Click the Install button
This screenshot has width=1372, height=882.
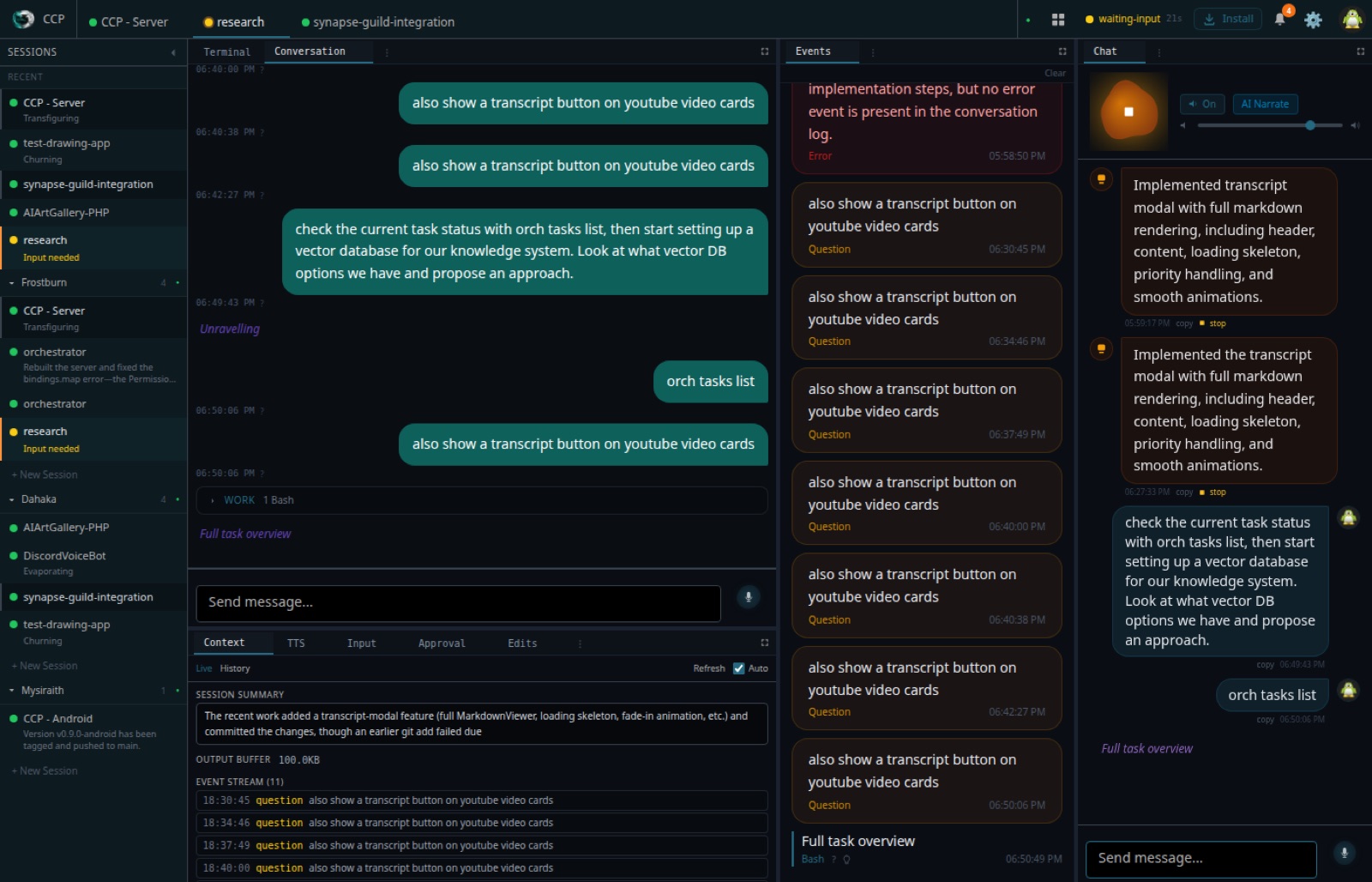(1228, 19)
